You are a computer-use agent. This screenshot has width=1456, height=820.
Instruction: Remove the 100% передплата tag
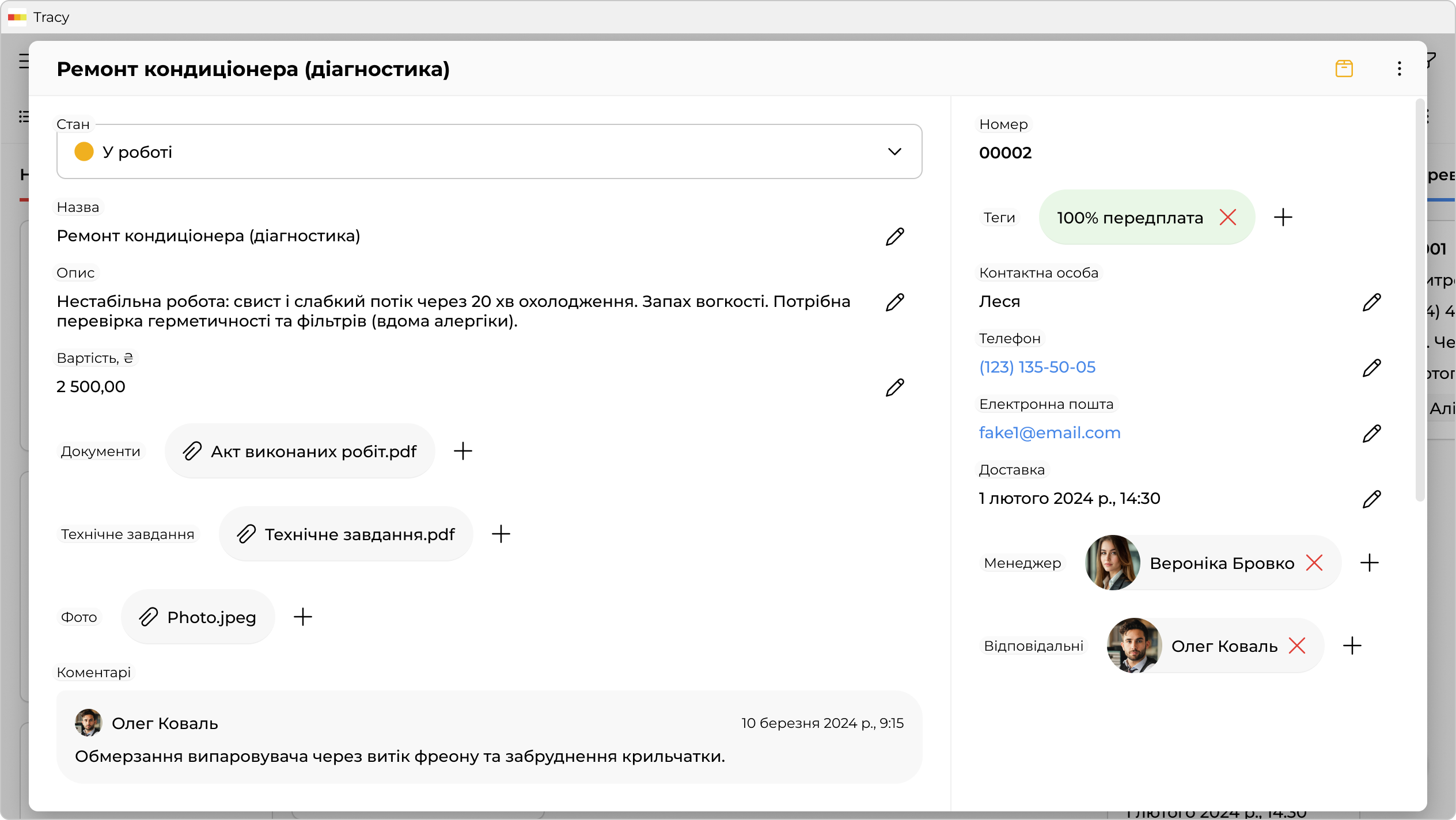[x=1227, y=218]
